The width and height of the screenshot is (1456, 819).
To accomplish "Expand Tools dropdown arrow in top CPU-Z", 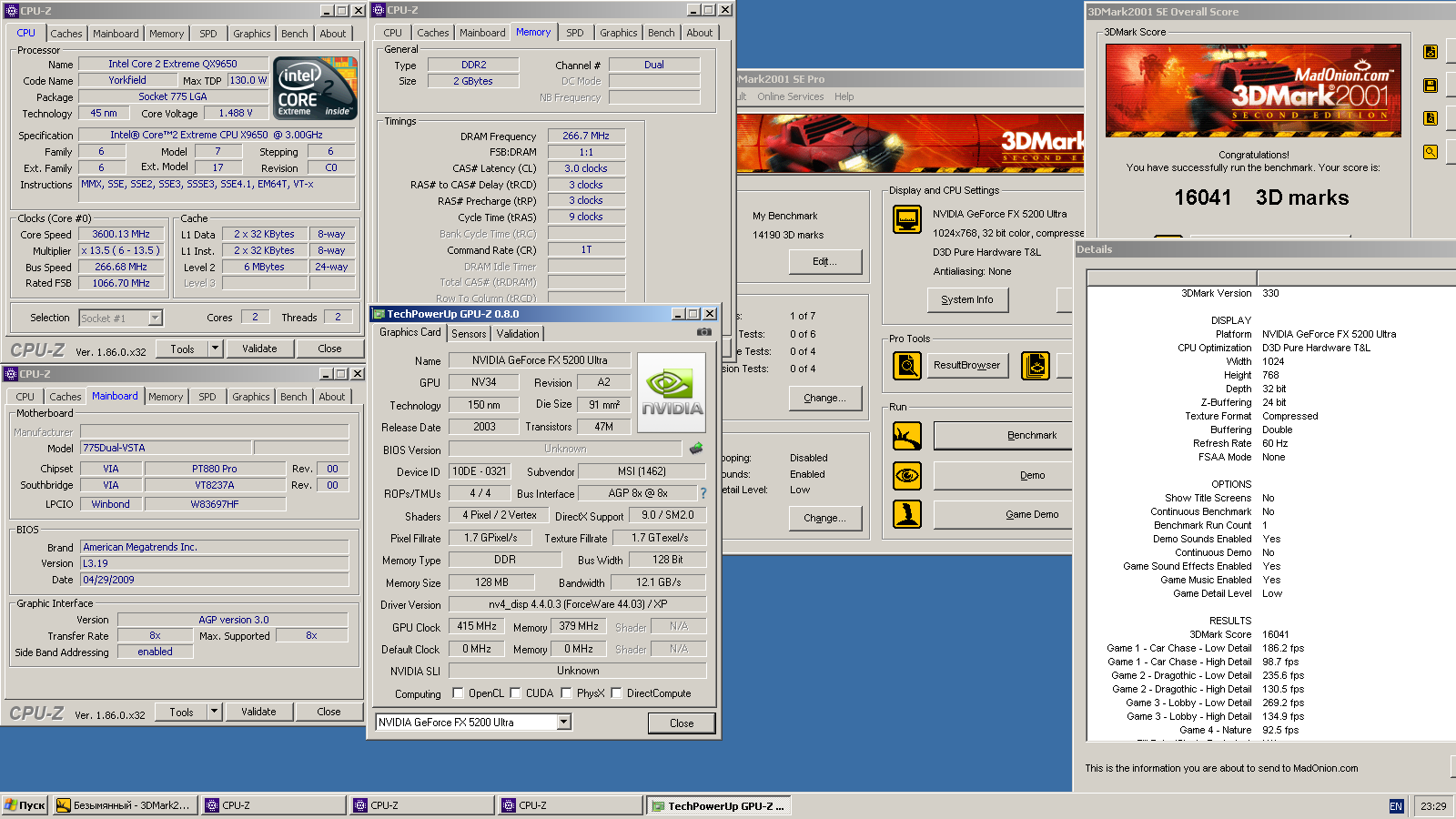I will pos(215,349).
